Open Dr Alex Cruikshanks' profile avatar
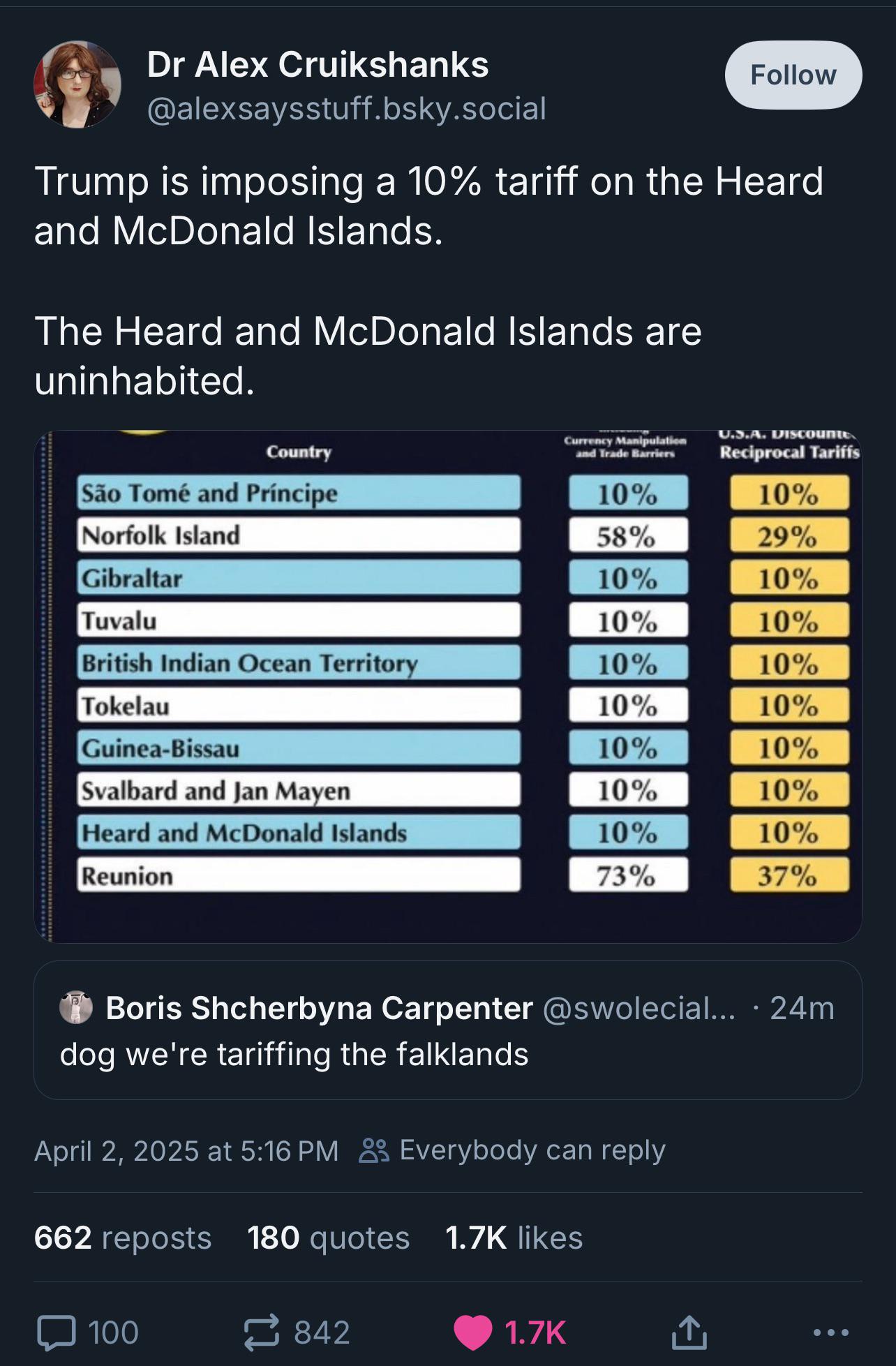The height and width of the screenshot is (1366, 896). 77,84
